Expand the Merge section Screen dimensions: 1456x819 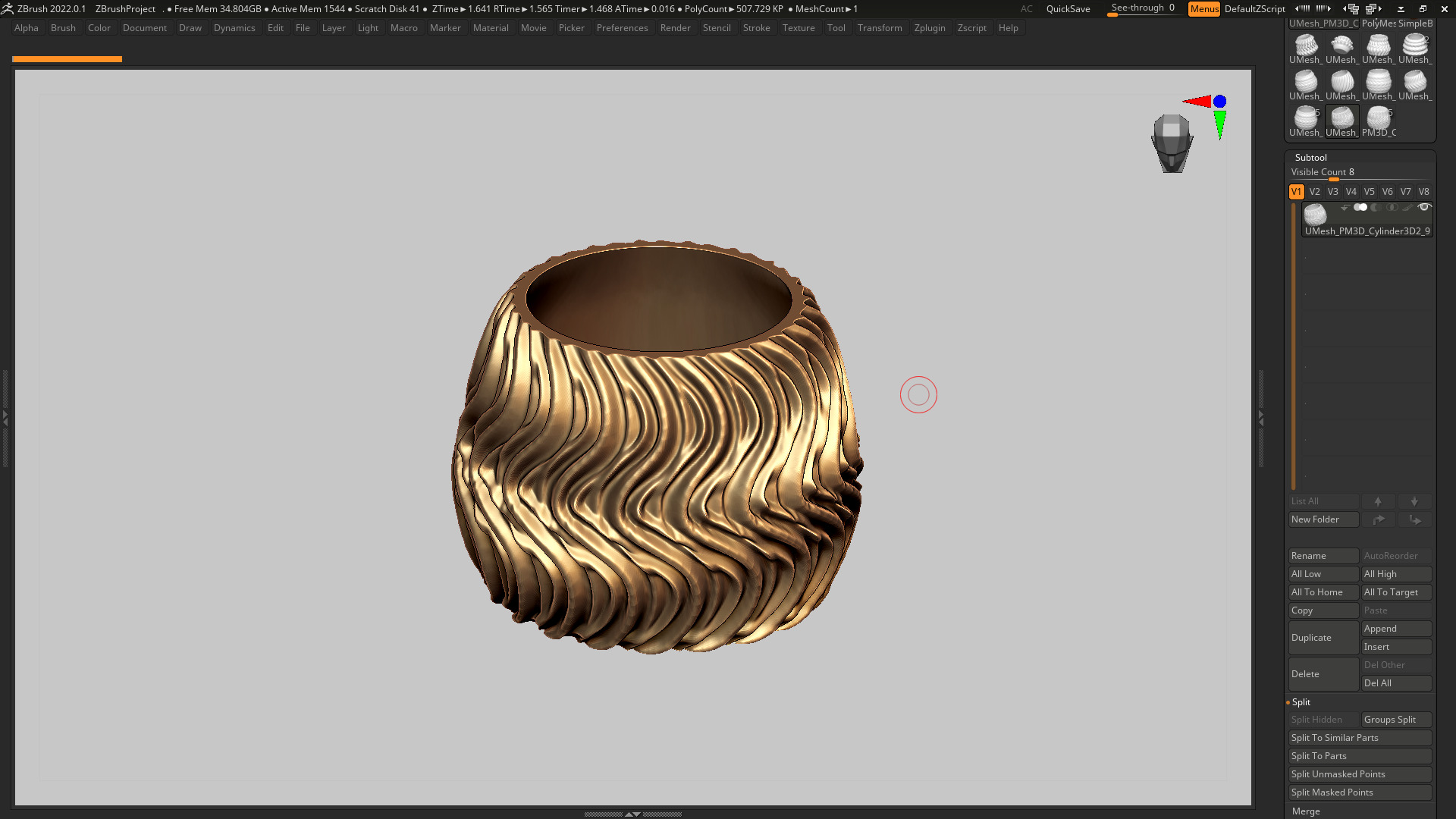[1306, 811]
